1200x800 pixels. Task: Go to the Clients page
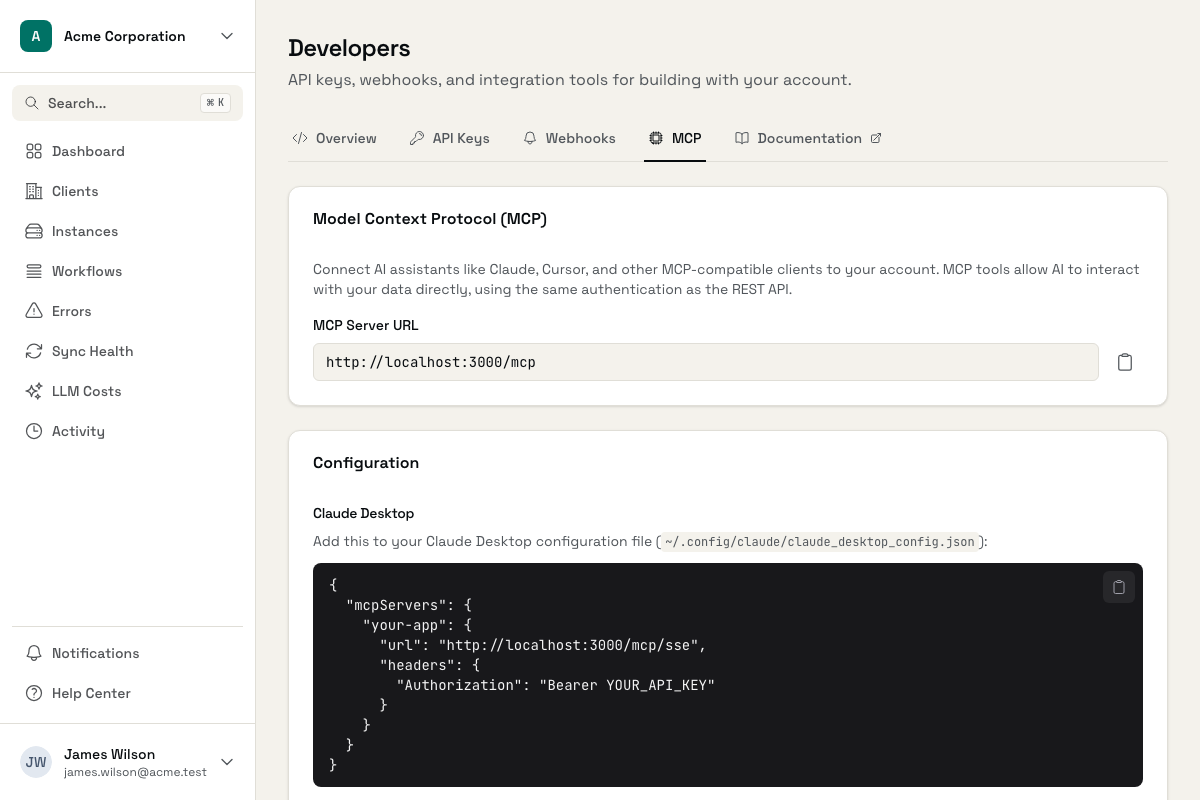(x=75, y=191)
